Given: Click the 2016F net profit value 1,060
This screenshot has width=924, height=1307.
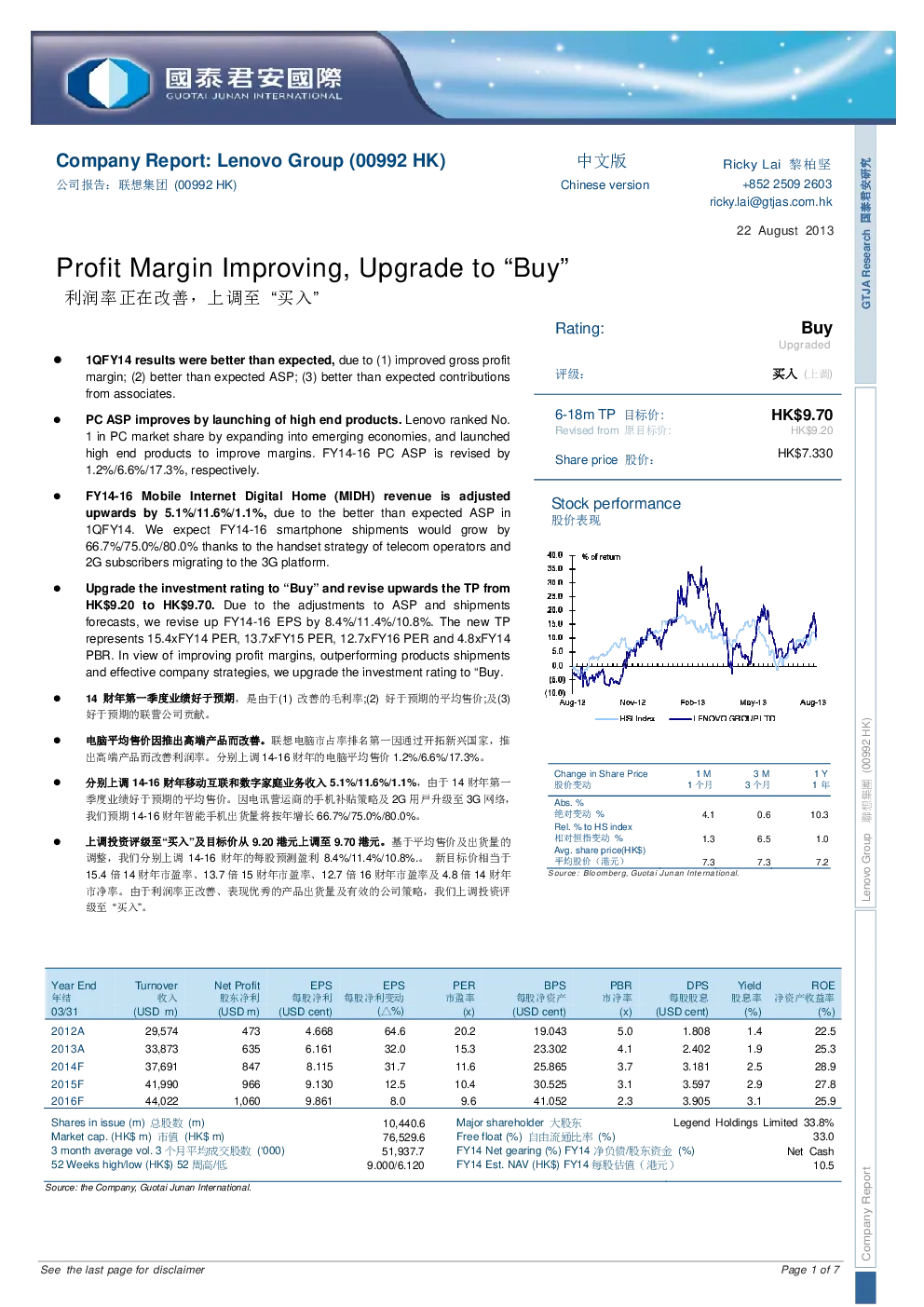Looking at the screenshot, I should pos(247,1101).
